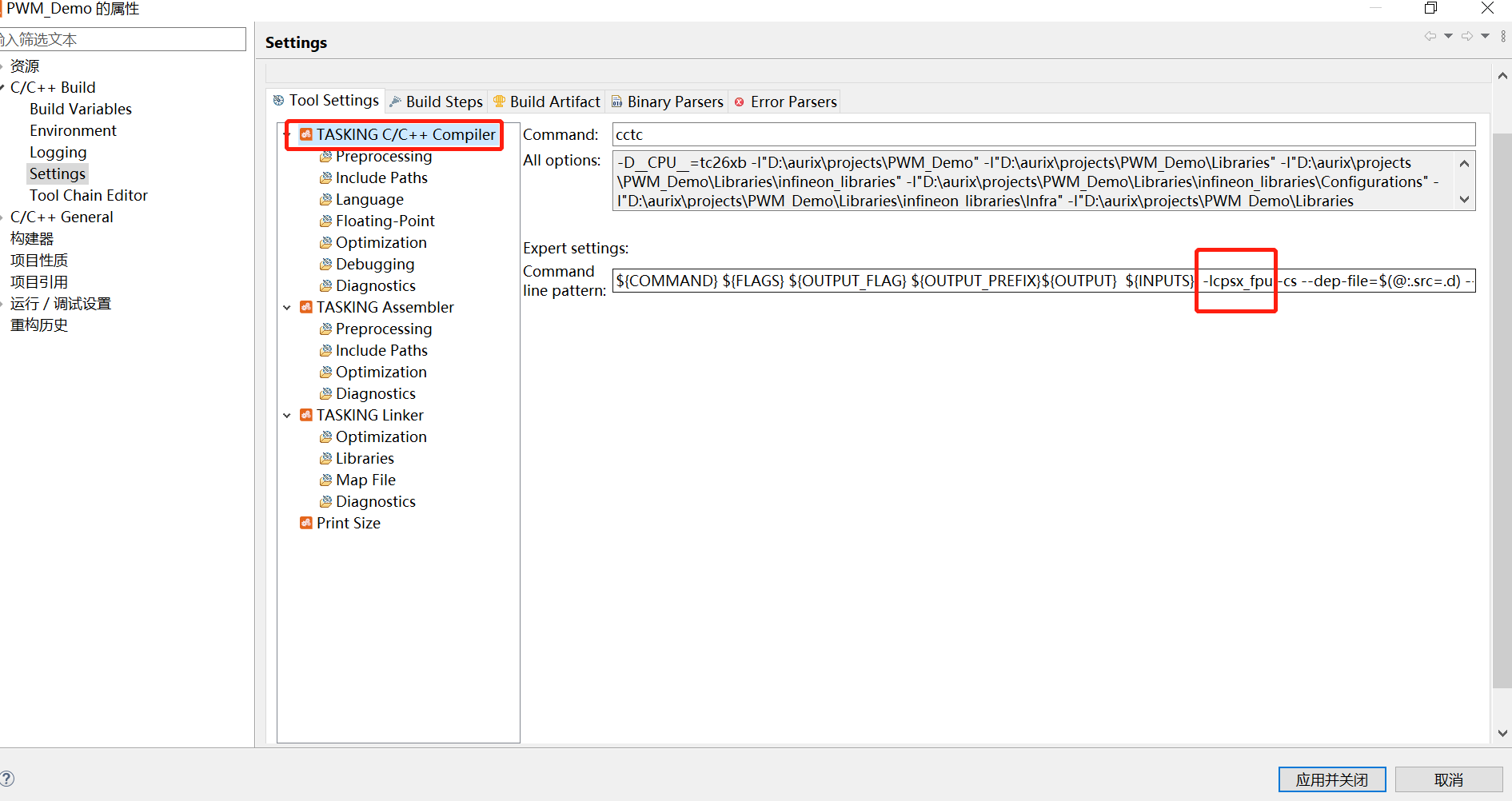Click the Libraries icon under Linker

click(x=325, y=458)
